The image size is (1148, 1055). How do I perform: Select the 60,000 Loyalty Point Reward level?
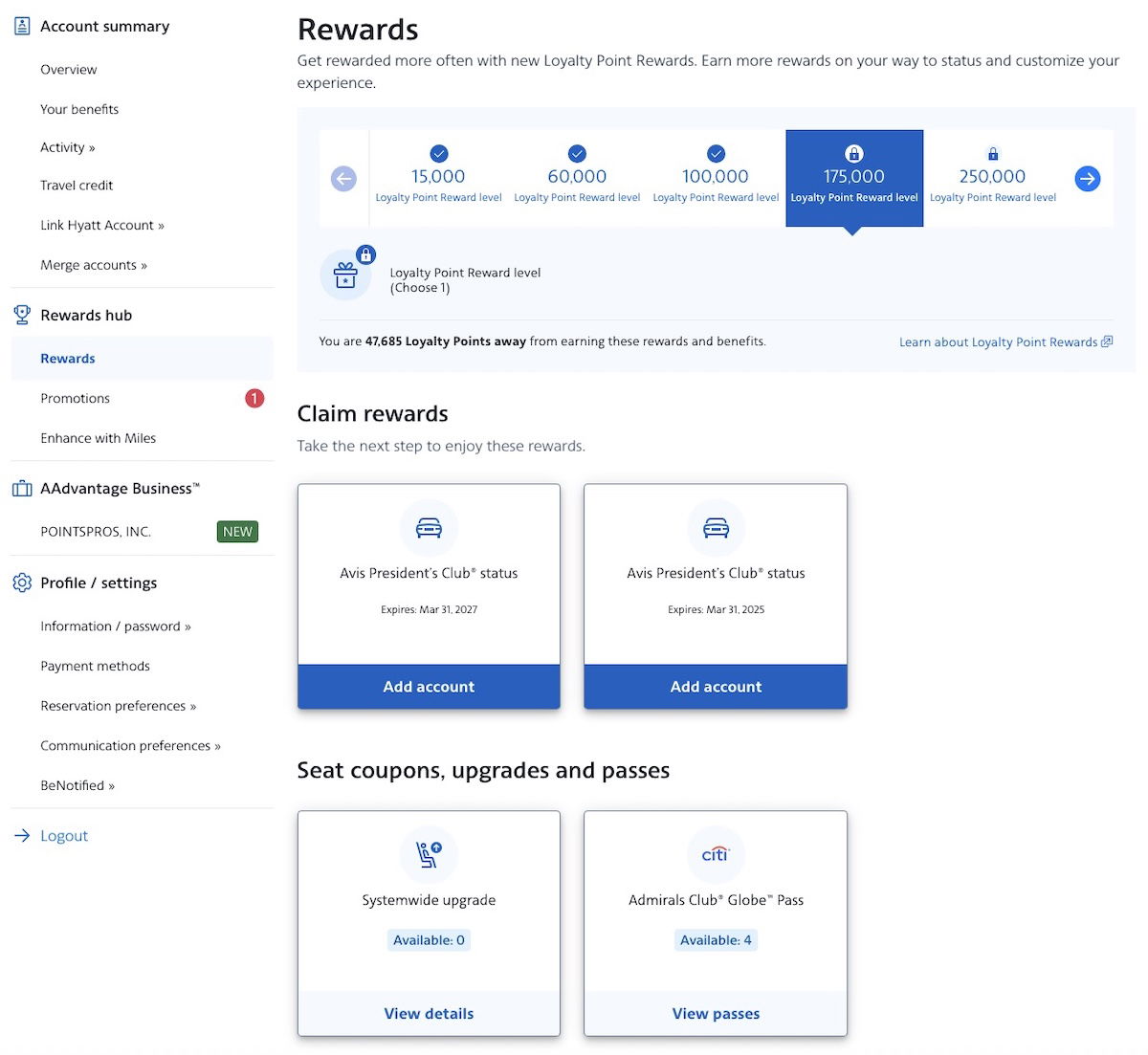(x=577, y=178)
